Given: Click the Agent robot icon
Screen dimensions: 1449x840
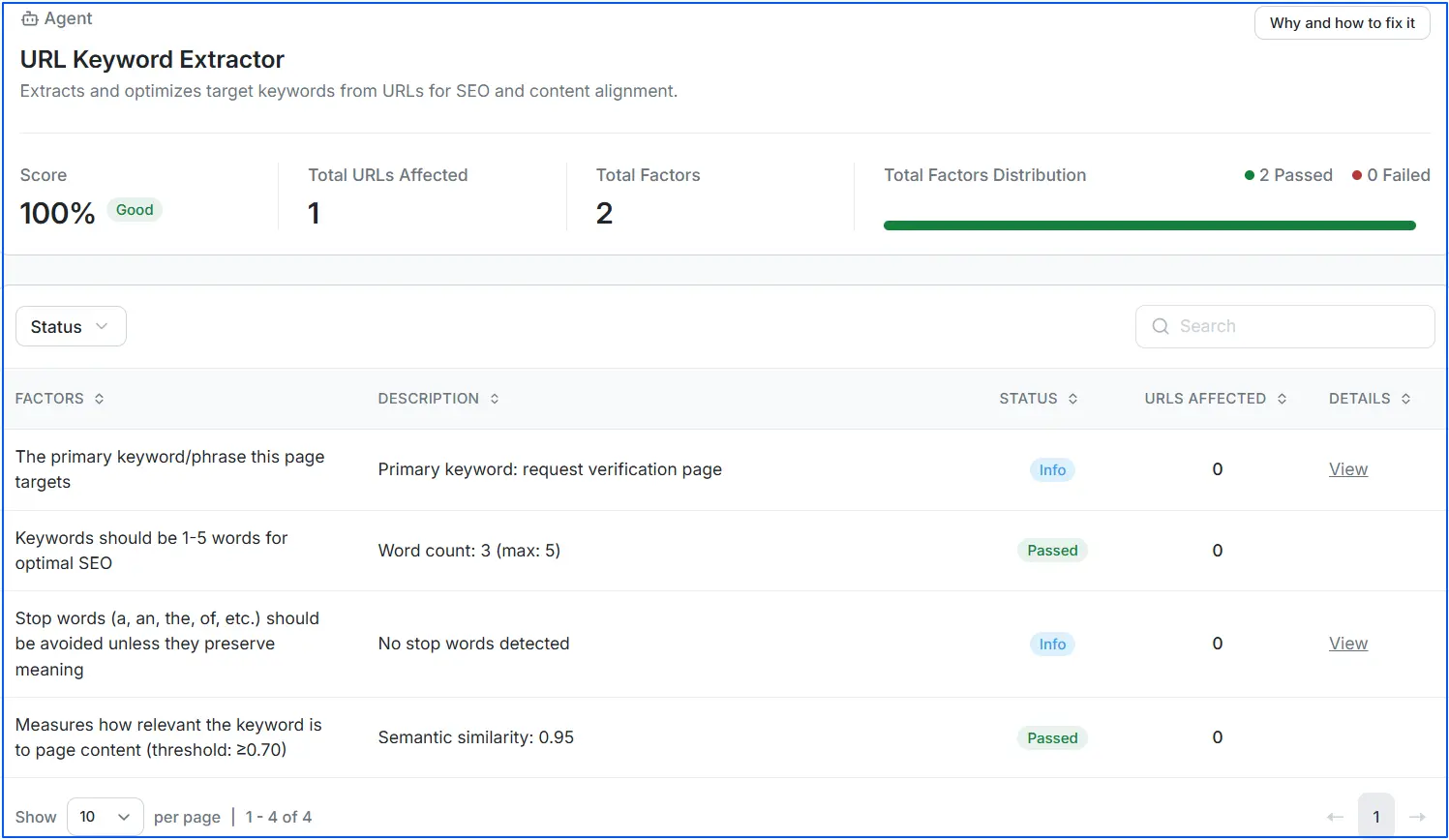Looking at the screenshot, I should 30,19.
